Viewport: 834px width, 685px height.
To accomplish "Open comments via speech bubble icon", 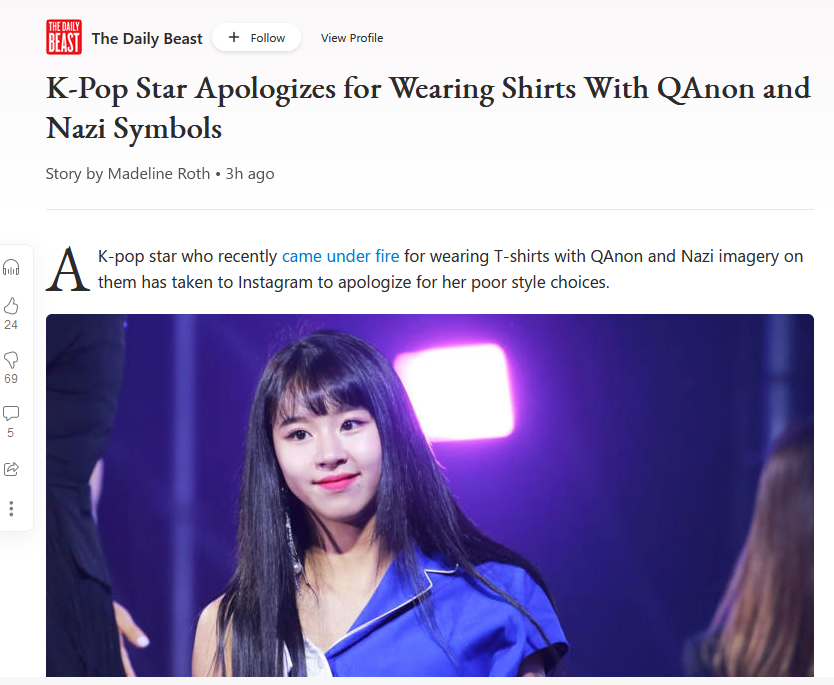I will 11,414.
